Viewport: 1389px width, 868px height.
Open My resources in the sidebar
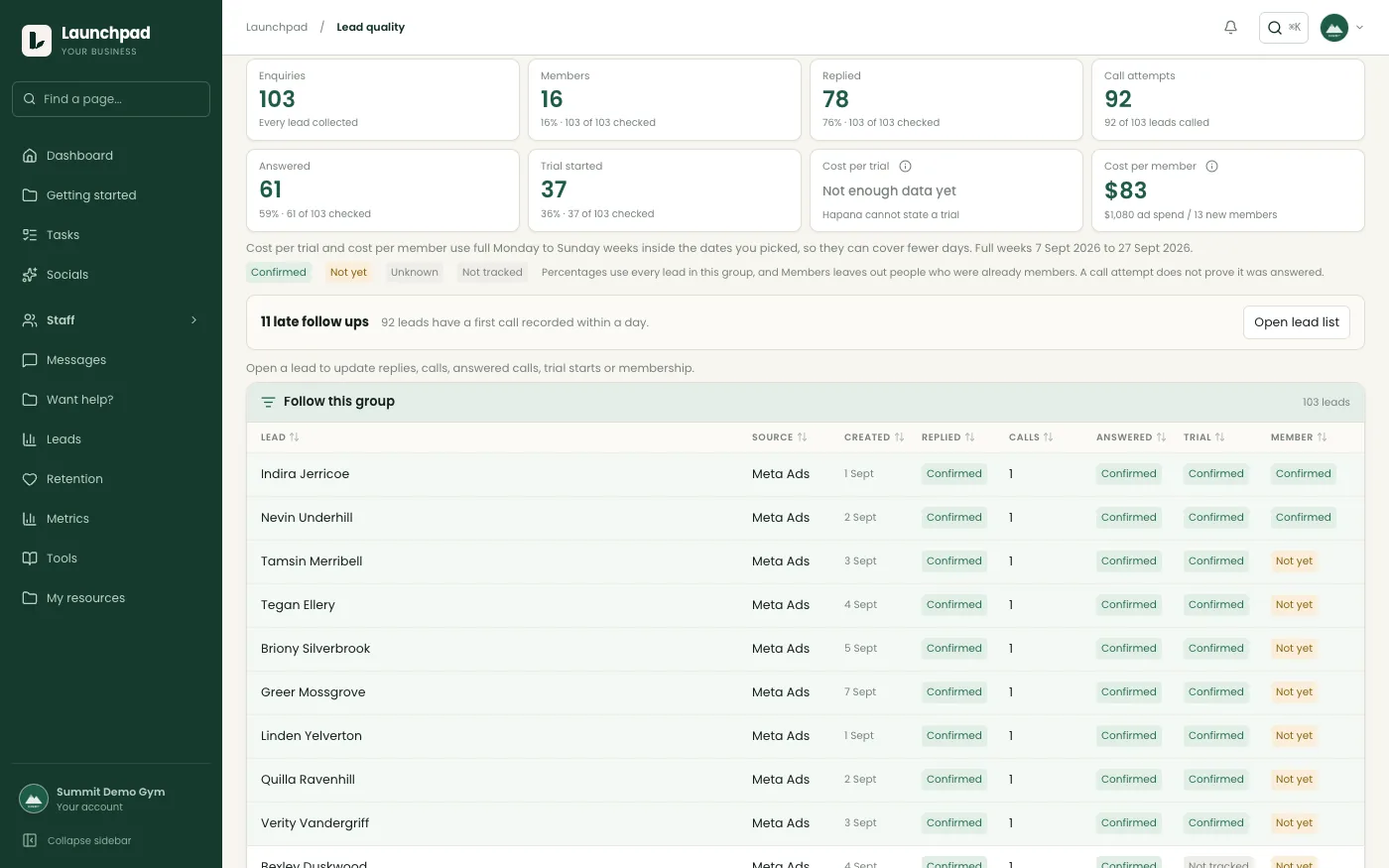pos(111,598)
